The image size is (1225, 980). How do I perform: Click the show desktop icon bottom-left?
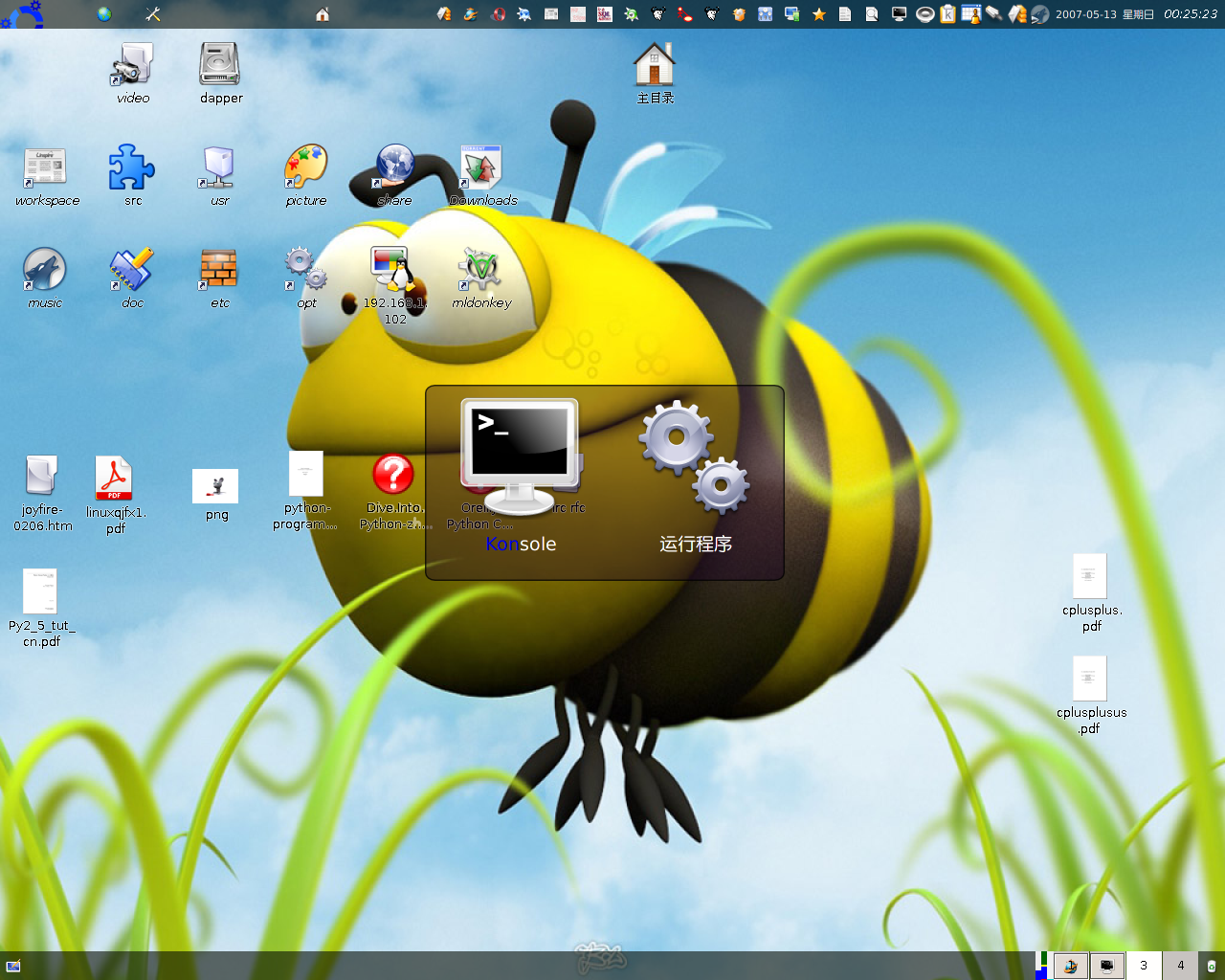click(12, 966)
